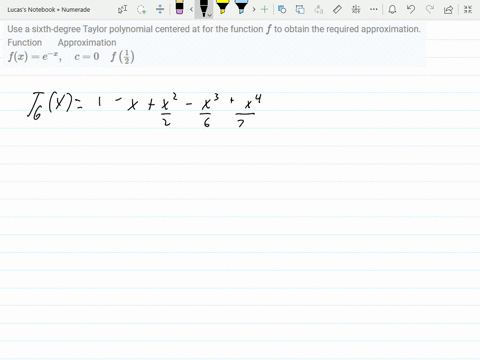480x360 pixels.
Task: Click the problem statement text about Taylor polynomial
Action: pos(214,29)
